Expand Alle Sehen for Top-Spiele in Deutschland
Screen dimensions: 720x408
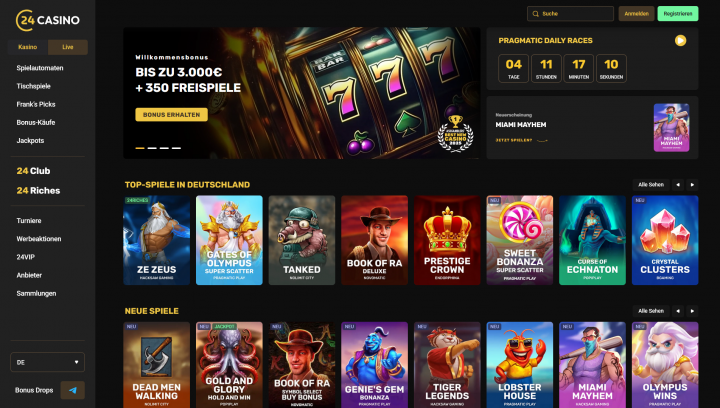point(651,184)
